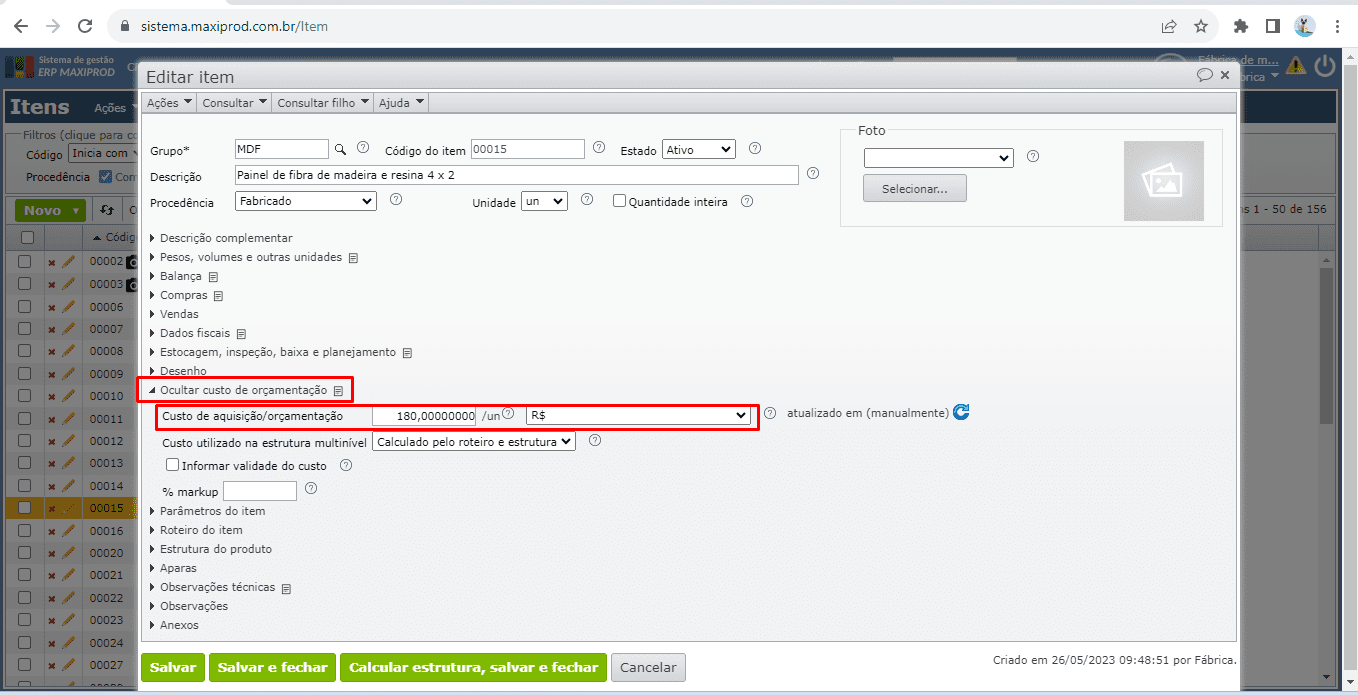Click help icon next to Procedência dropdown
Image resolution: width=1358 pixels, height=695 pixels.
coord(396,199)
